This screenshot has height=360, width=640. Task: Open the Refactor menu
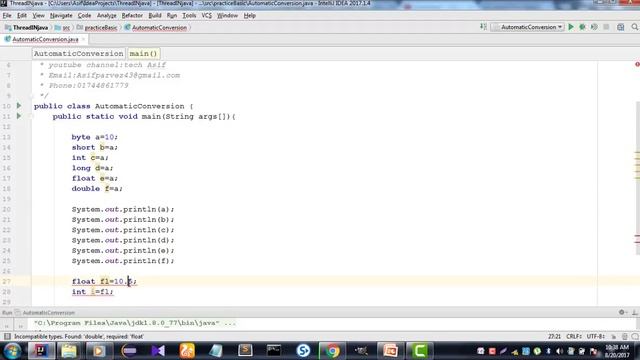pos(132,16)
